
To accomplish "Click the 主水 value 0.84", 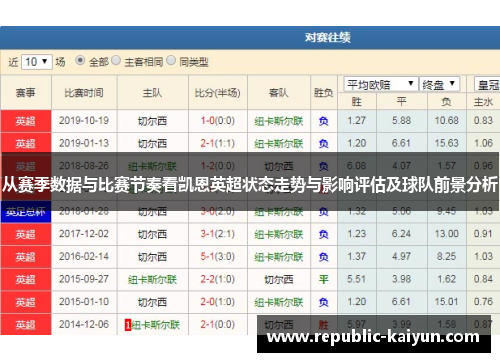I will (483, 279).
